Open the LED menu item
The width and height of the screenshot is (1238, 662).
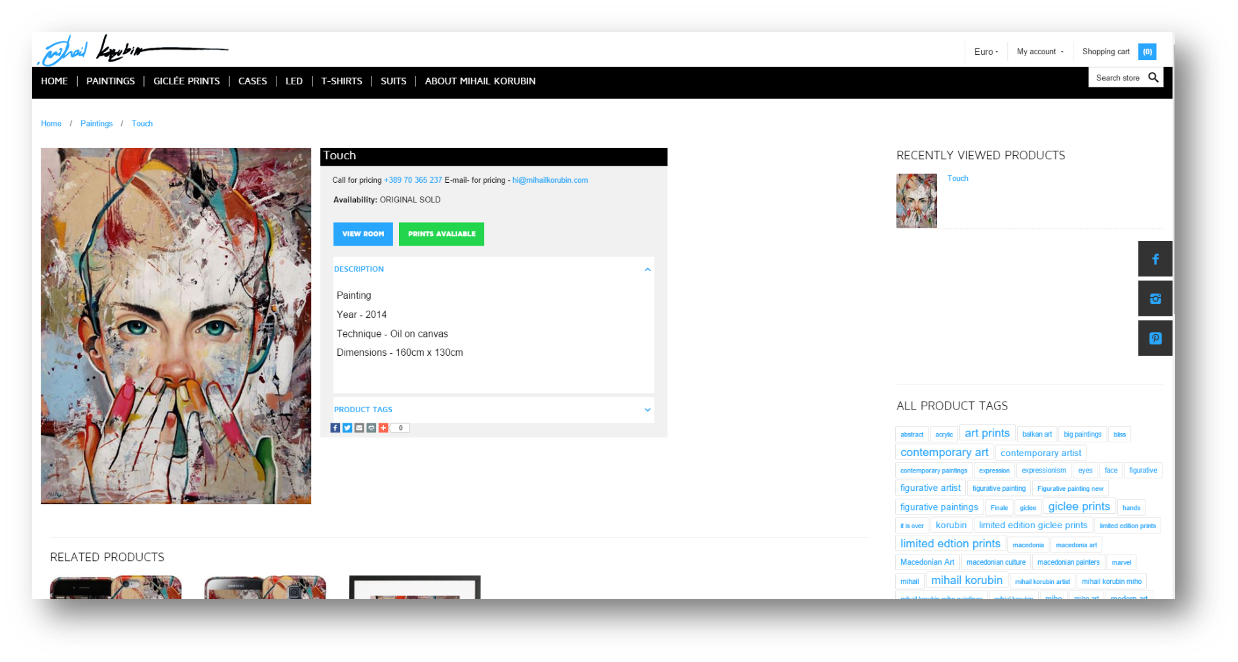pos(294,81)
